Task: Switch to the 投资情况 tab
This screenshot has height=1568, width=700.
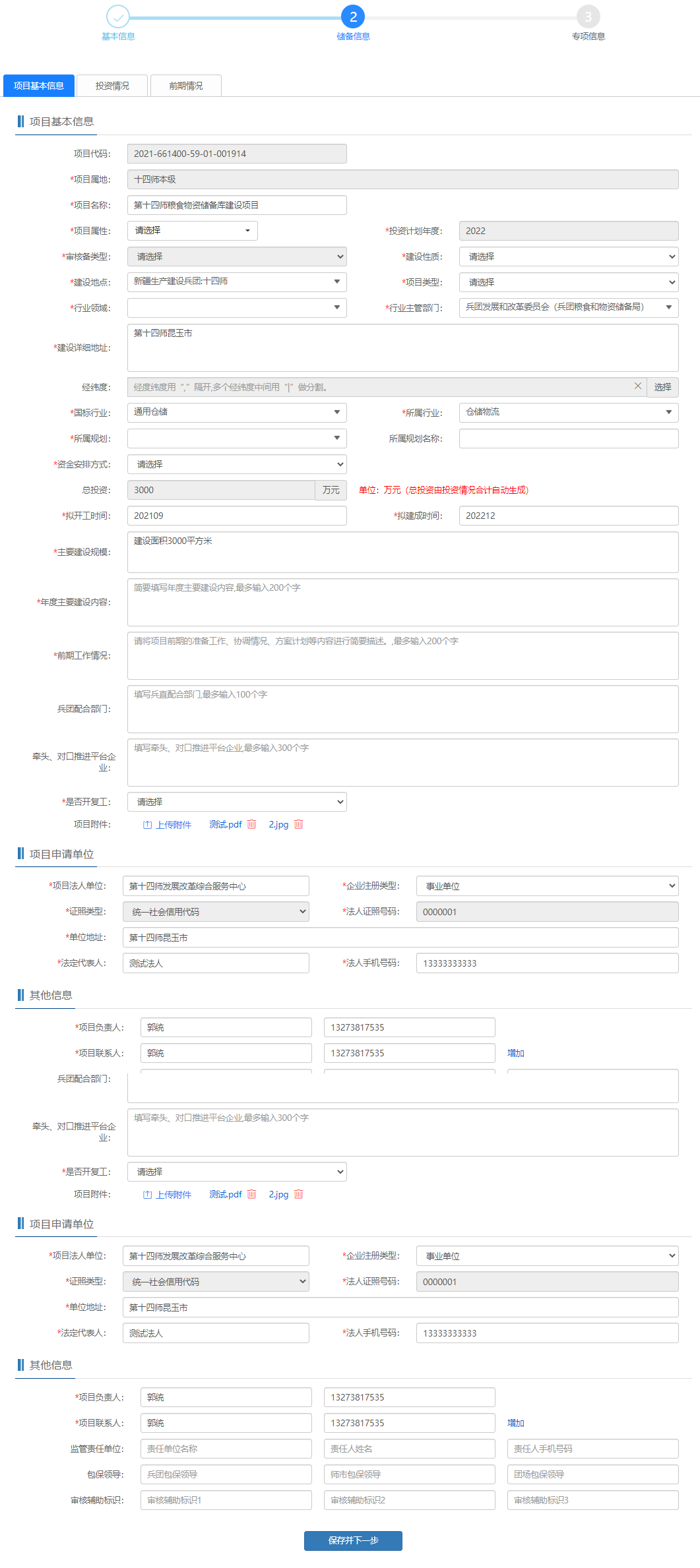Action: click(x=112, y=86)
